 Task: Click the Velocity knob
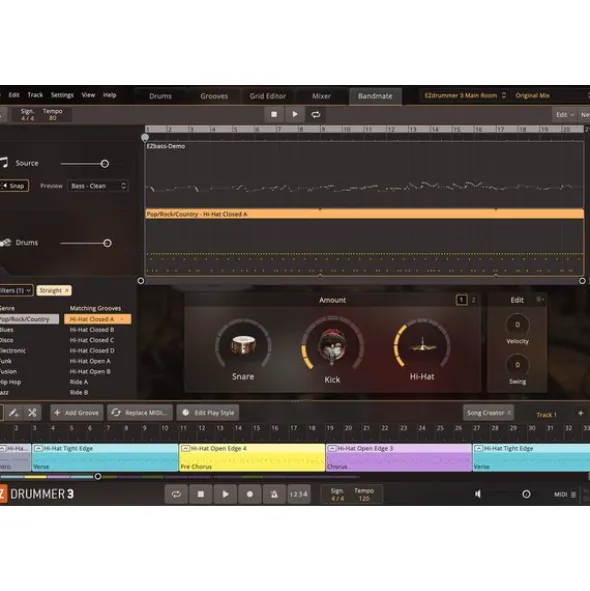tap(517, 325)
